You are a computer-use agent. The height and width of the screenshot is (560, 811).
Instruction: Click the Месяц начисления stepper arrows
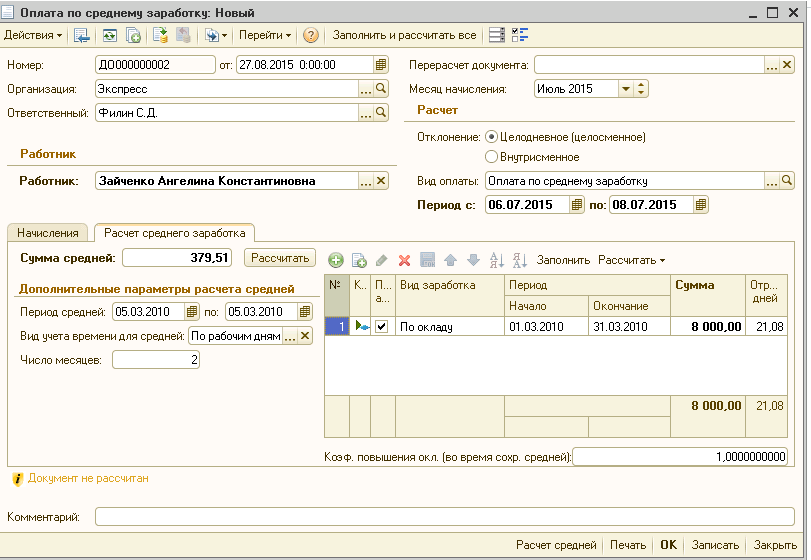641,89
